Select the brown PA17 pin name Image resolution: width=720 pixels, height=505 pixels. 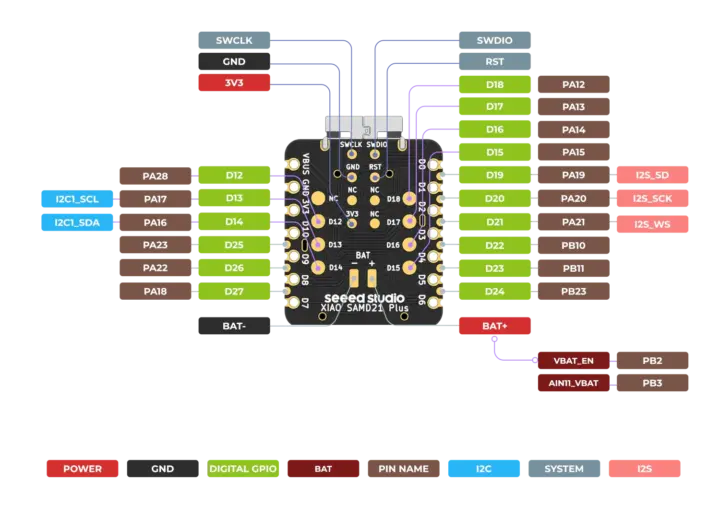coord(155,199)
